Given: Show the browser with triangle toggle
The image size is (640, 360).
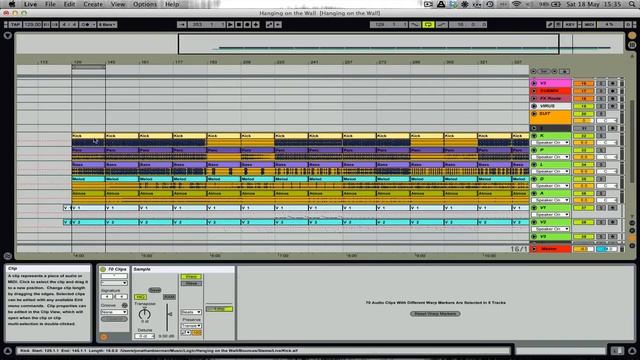Looking at the screenshot, I should click(7, 36).
